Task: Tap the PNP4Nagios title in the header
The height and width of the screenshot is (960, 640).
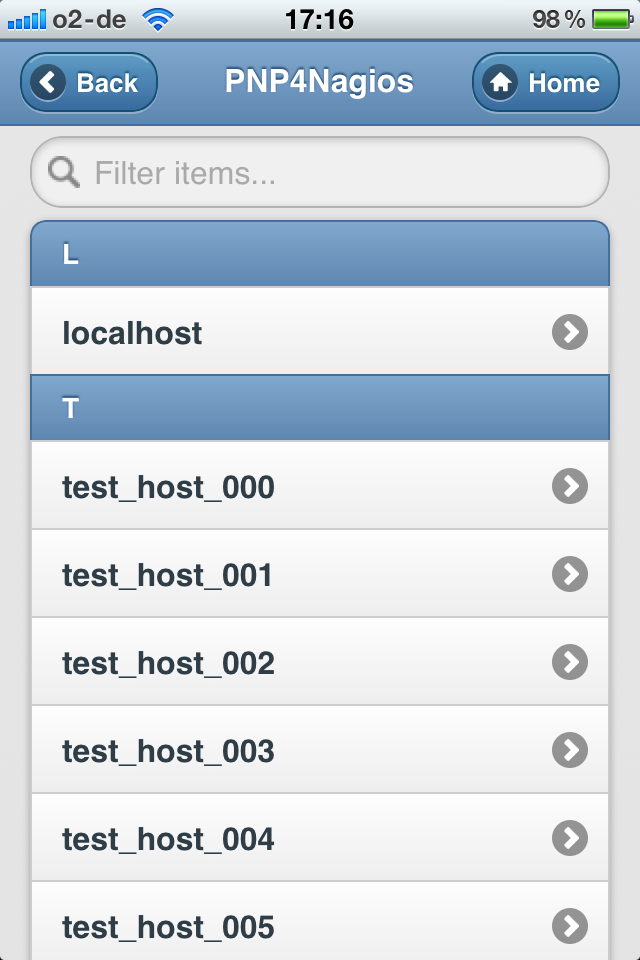Action: [320, 83]
